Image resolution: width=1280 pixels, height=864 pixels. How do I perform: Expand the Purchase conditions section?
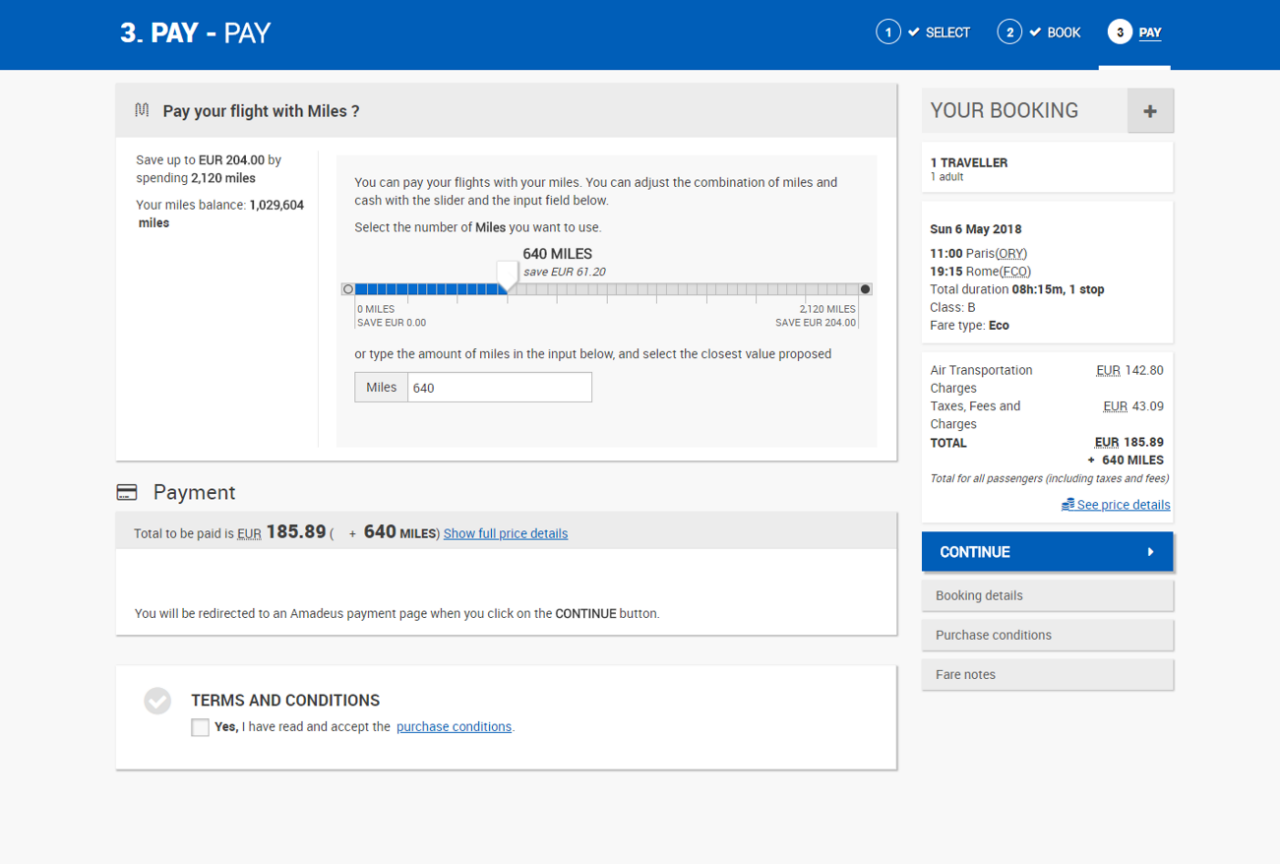click(x=1047, y=635)
